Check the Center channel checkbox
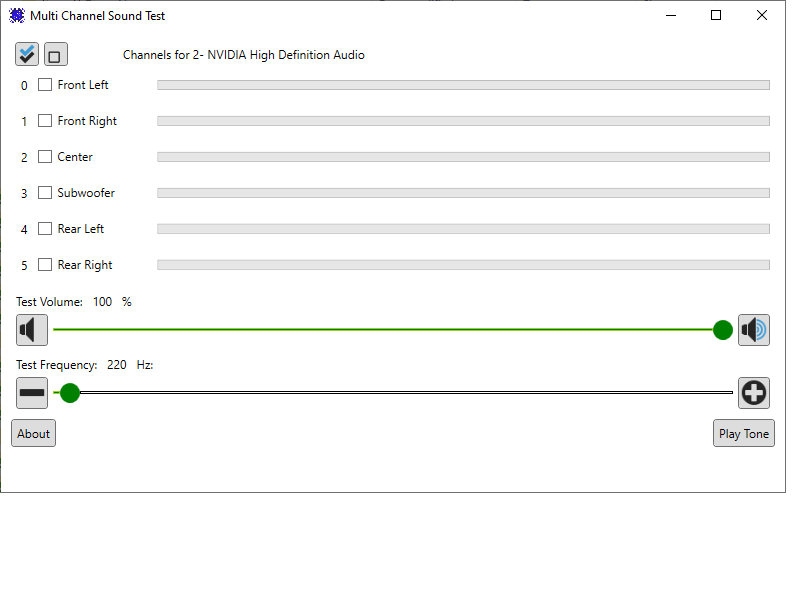800x600 pixels. (x=45, y=157)
